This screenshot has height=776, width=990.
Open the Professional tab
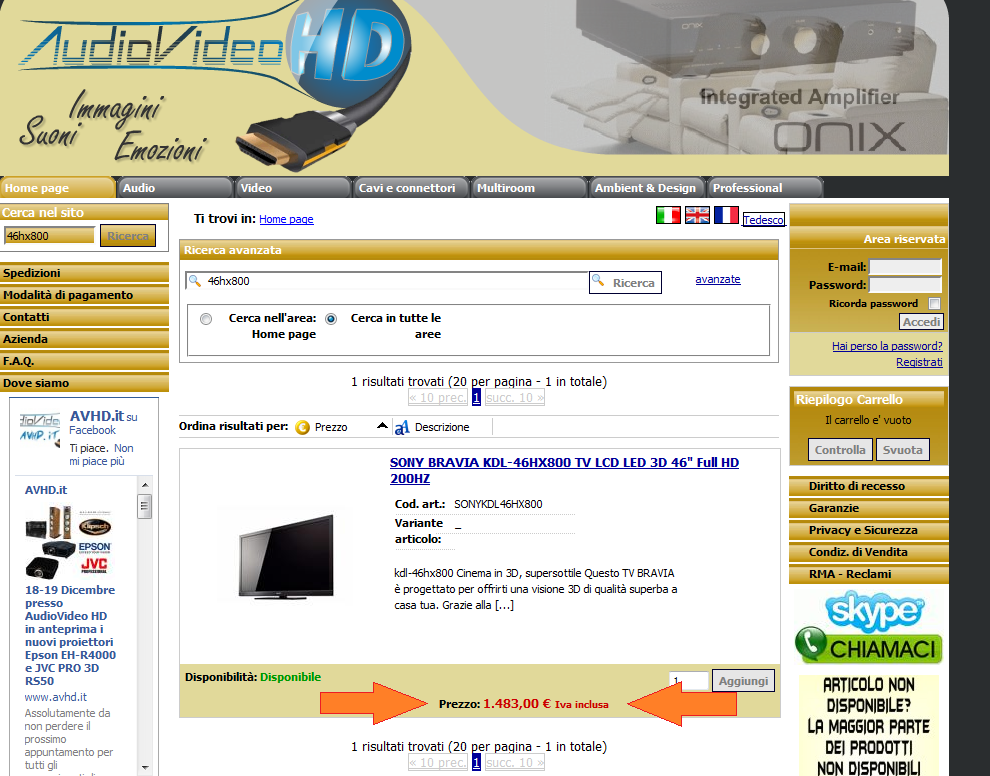point(765,188)
